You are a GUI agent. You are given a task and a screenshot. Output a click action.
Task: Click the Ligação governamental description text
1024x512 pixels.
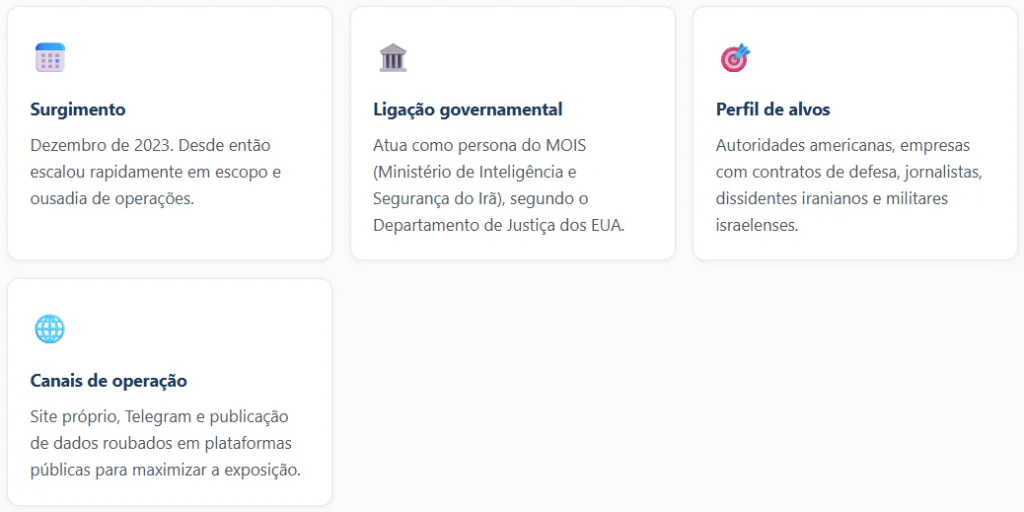(498, 185)
